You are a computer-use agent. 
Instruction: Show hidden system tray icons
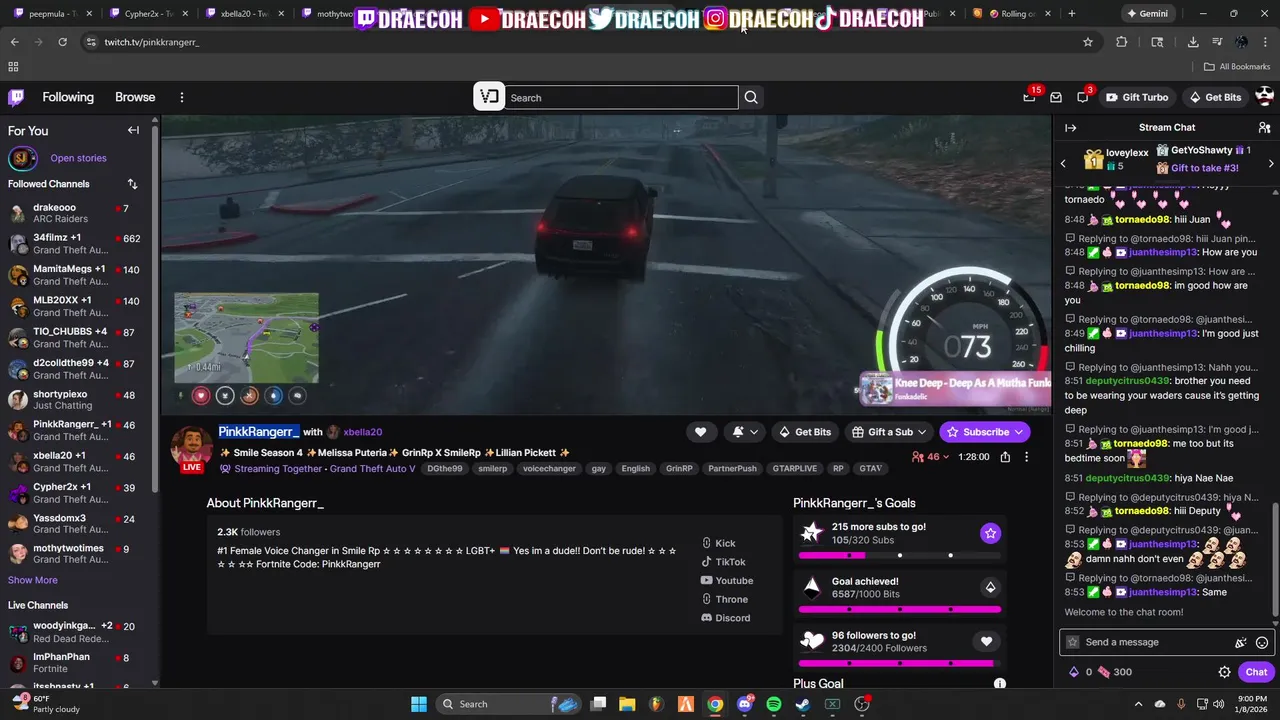(1139, 704)
